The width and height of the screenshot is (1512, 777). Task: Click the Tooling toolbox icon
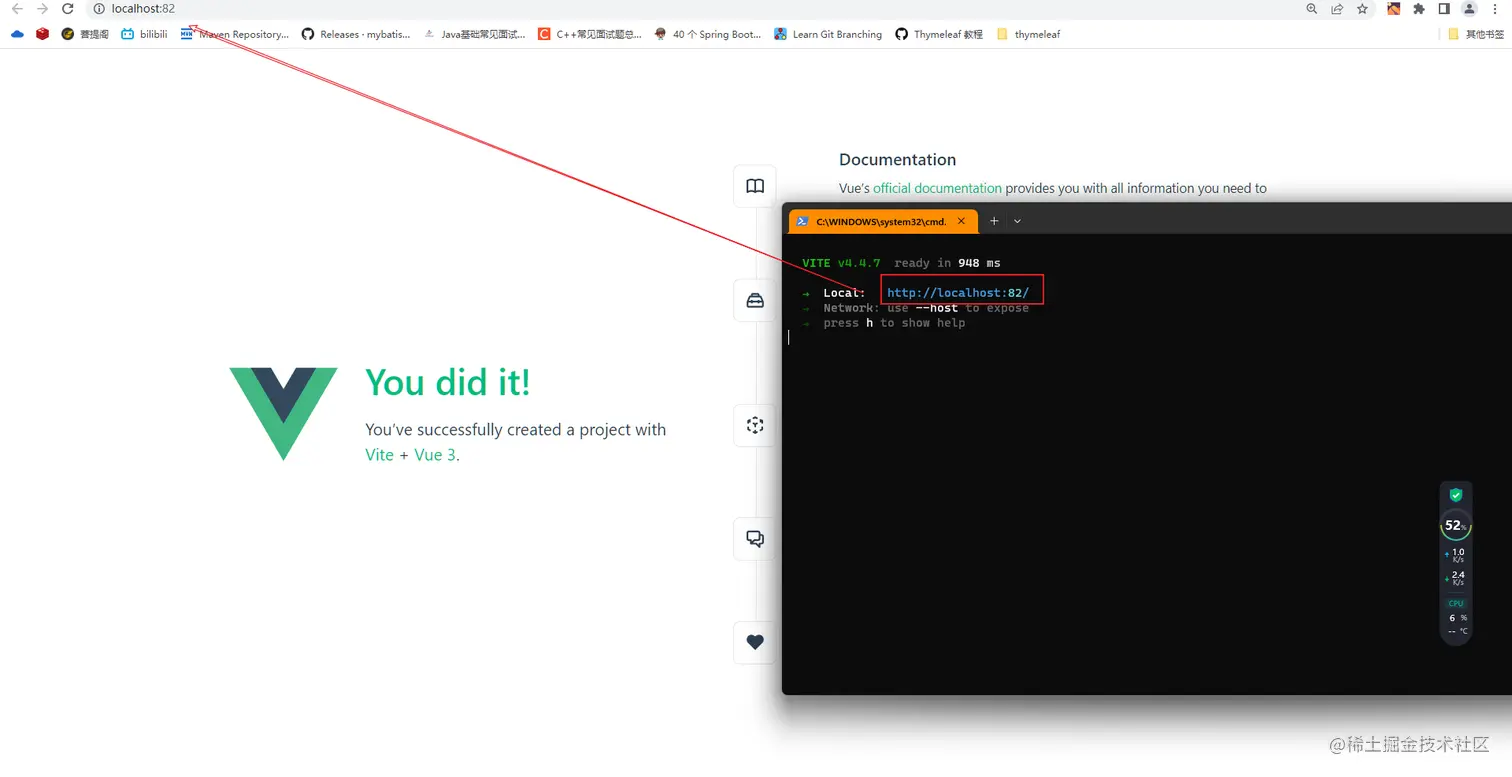[755, 300]
